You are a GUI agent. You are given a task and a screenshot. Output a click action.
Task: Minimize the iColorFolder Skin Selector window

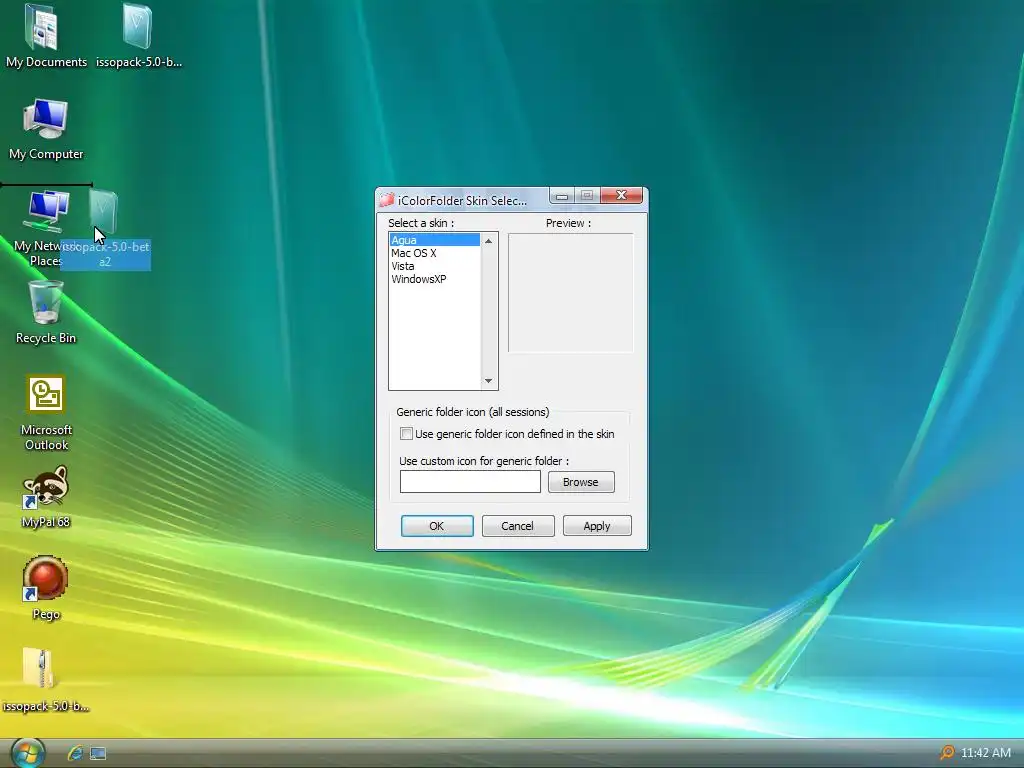click(x=562, y=195)
